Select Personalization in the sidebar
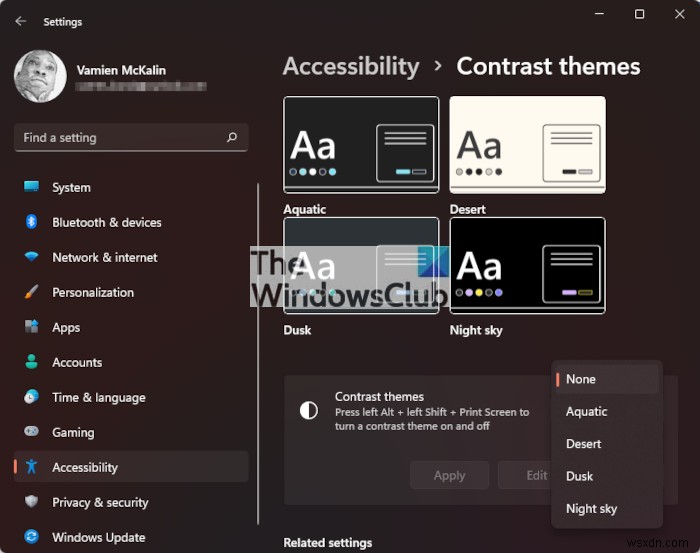Screen dimensions: 700x553 coord(131,292)
